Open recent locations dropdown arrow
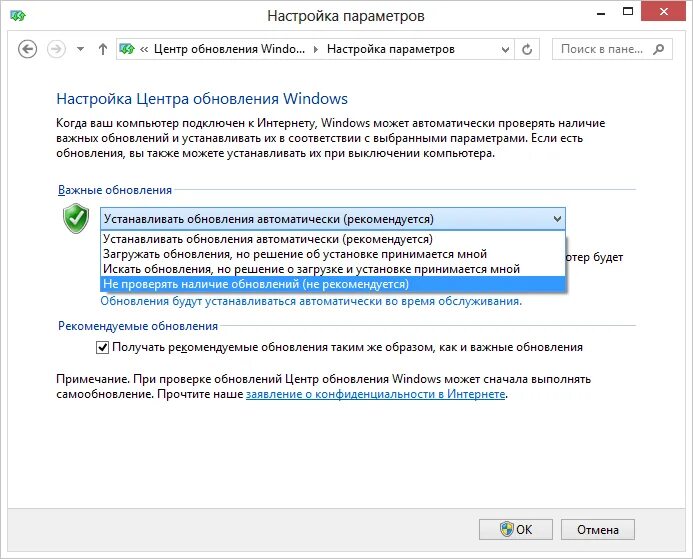Viewport: 693px width, 559px height. [80, 49]
